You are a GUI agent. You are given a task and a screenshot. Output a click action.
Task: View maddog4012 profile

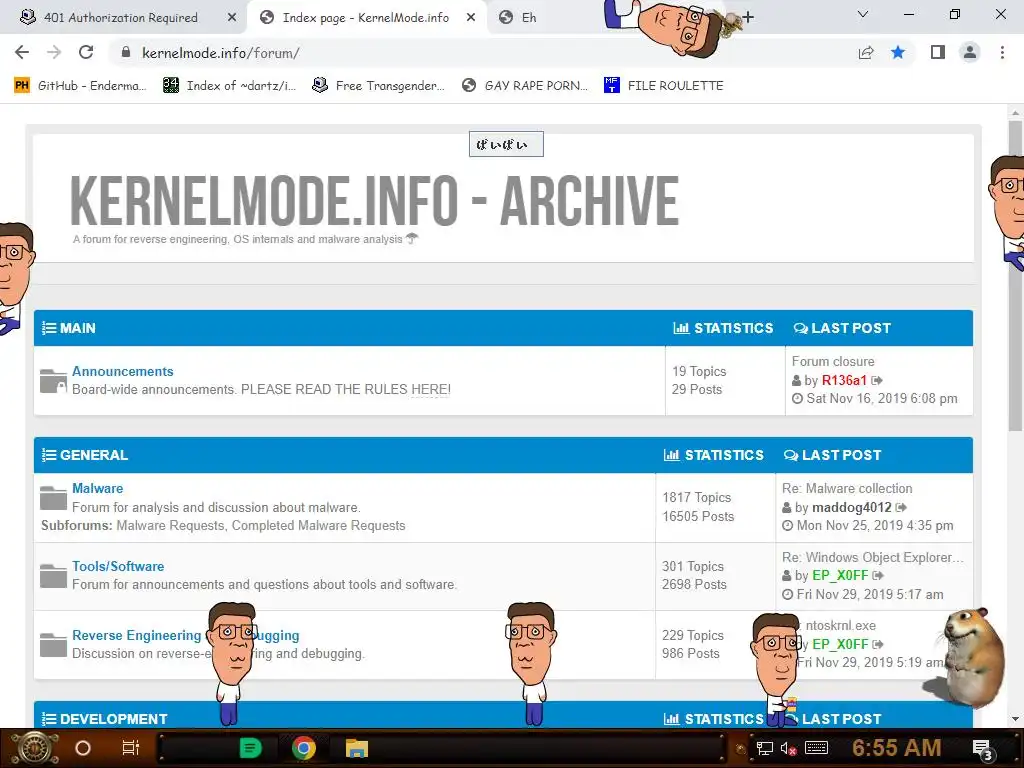tap(852, 507)
